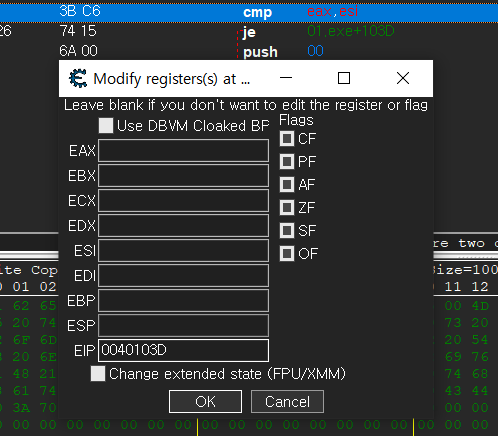This screenshot has height=436, width=498.
Task: Click hex byte 54 in the hex dump
Action: click(480, 340)
